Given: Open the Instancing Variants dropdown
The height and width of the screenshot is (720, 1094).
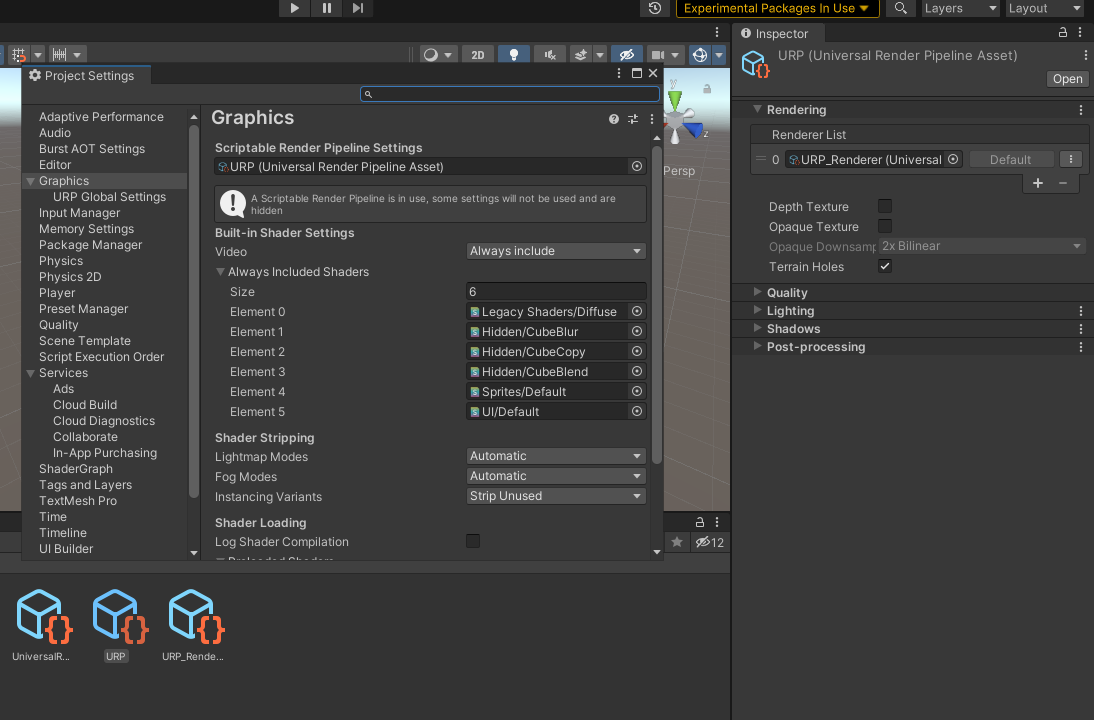Looking at the screenshot, I should point(555,495).
